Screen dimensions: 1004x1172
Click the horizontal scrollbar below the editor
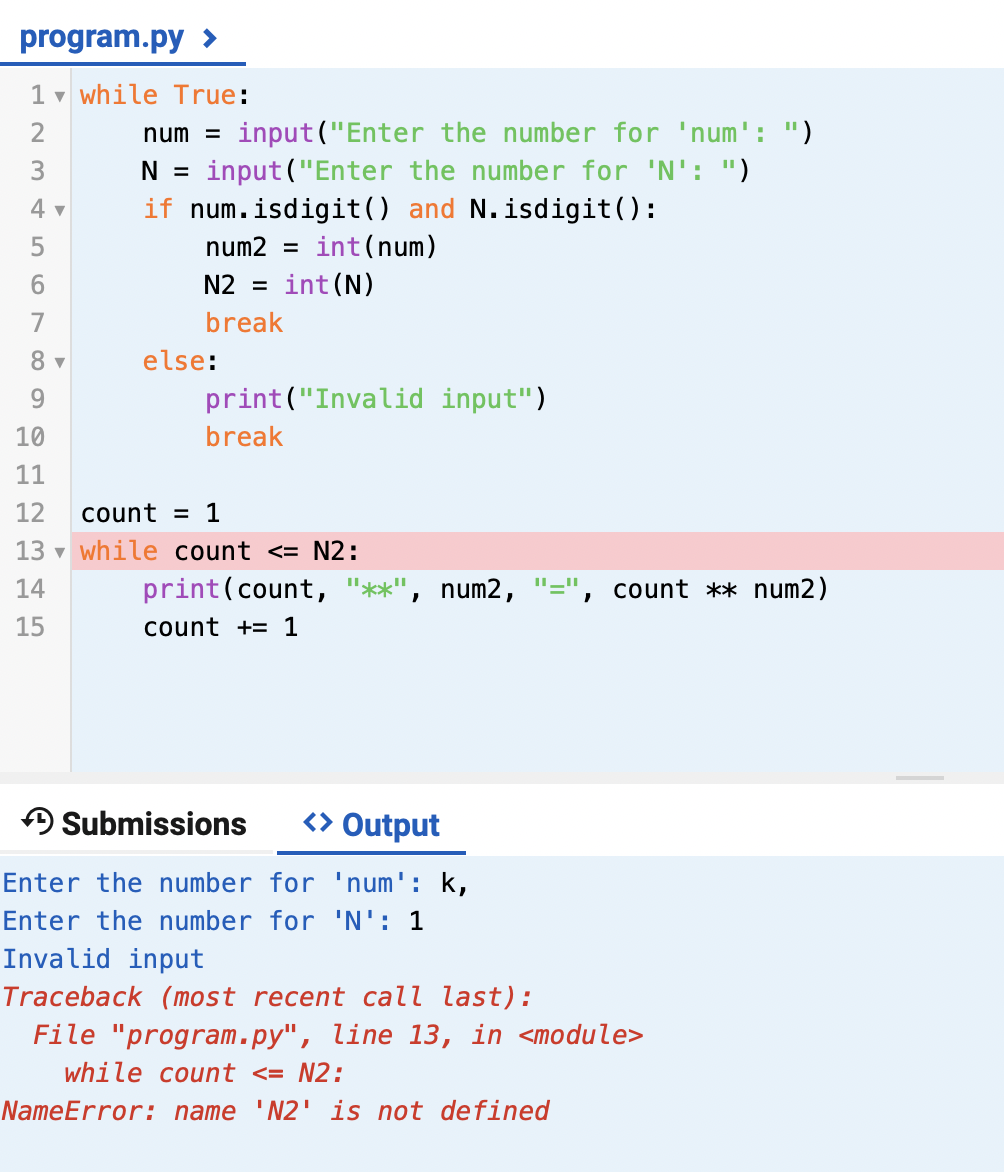tap(920, 780)
